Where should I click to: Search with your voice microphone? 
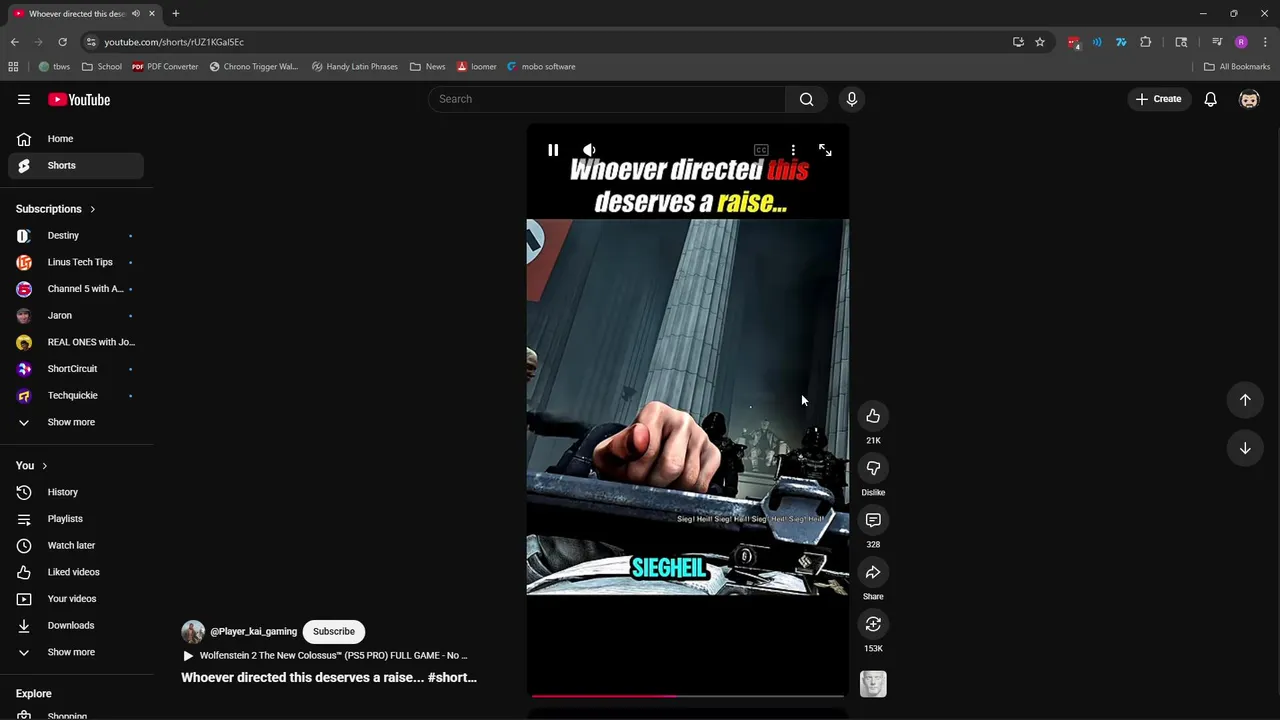(x=852, y=99)
